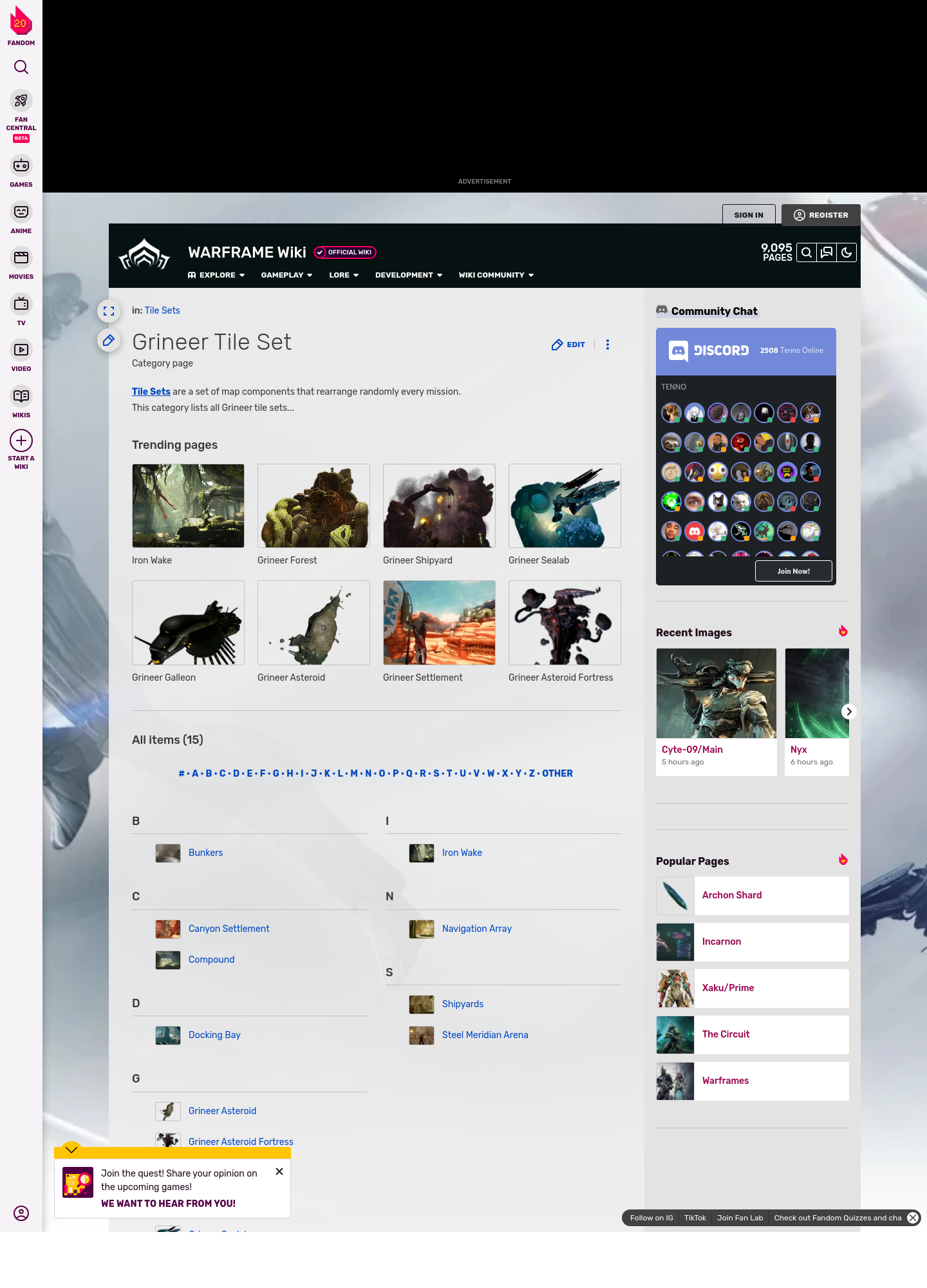Expand the Development menu
Image resolution: width=927 pixels, height=1288 pixels.
[x=409, y=275]
